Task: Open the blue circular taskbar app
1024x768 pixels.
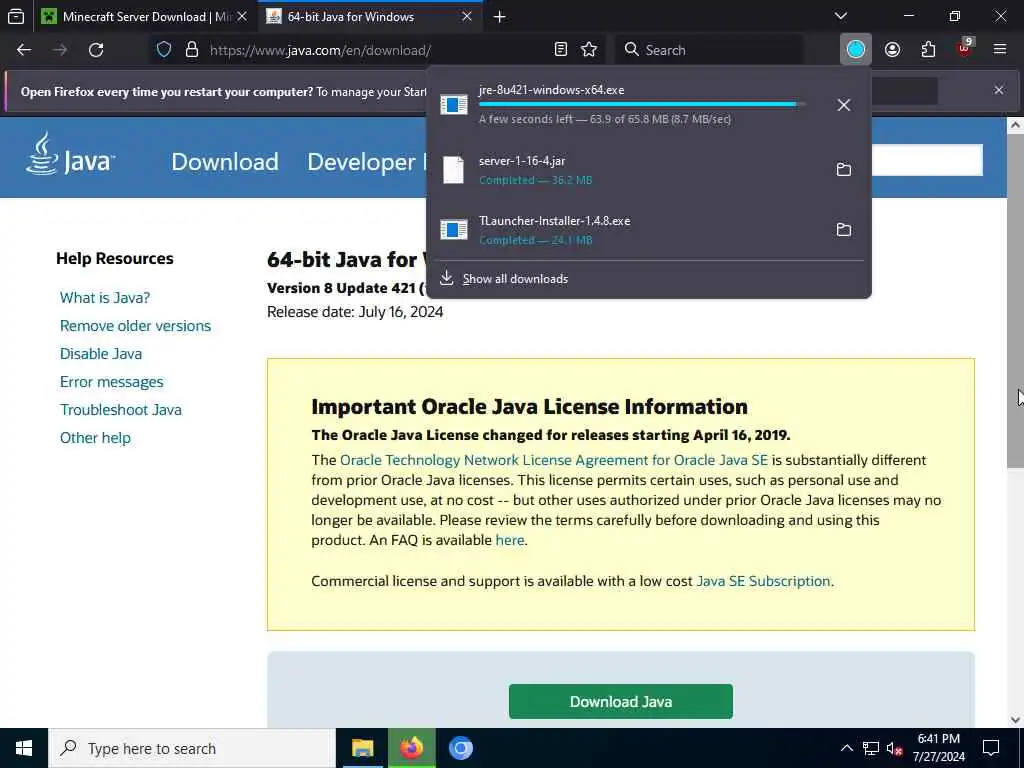Action: tap(460, 748)
